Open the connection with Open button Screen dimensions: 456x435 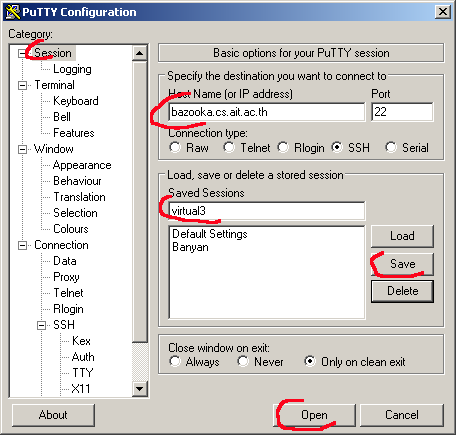tap(314, 415)
